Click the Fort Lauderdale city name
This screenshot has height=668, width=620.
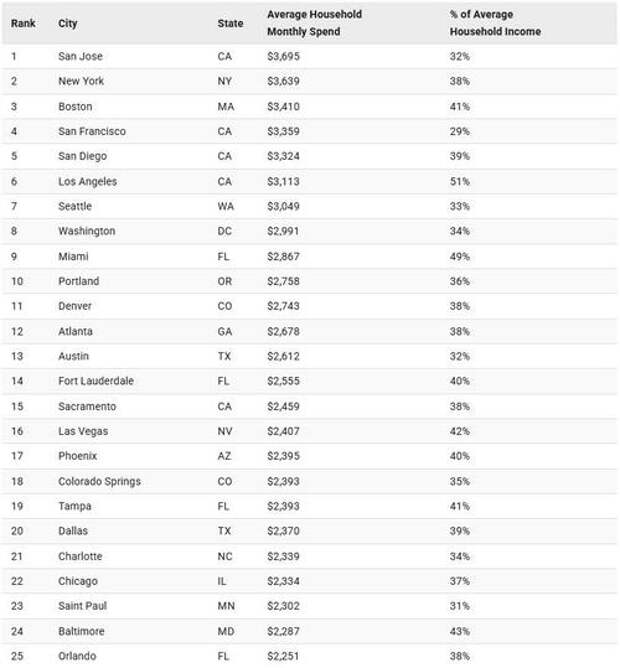(96, 381)
